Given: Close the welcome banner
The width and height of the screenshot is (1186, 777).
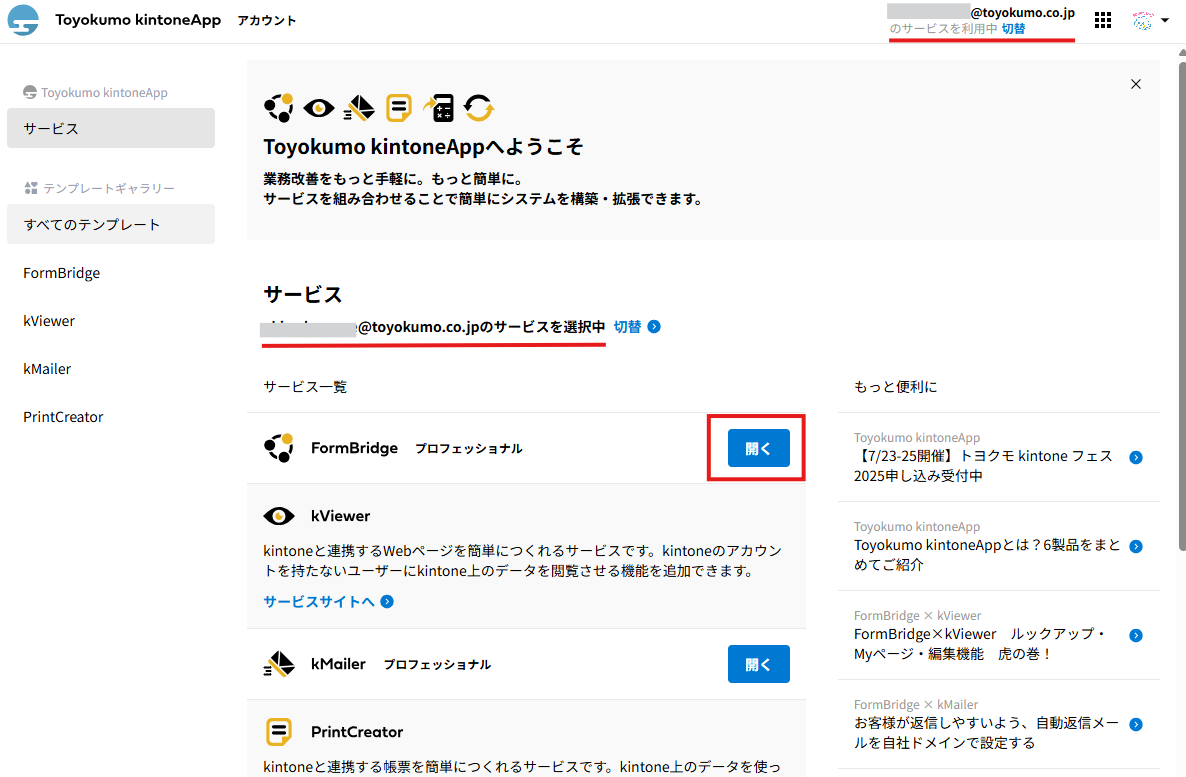Looking at the screenshot, I should (1135, 84).
